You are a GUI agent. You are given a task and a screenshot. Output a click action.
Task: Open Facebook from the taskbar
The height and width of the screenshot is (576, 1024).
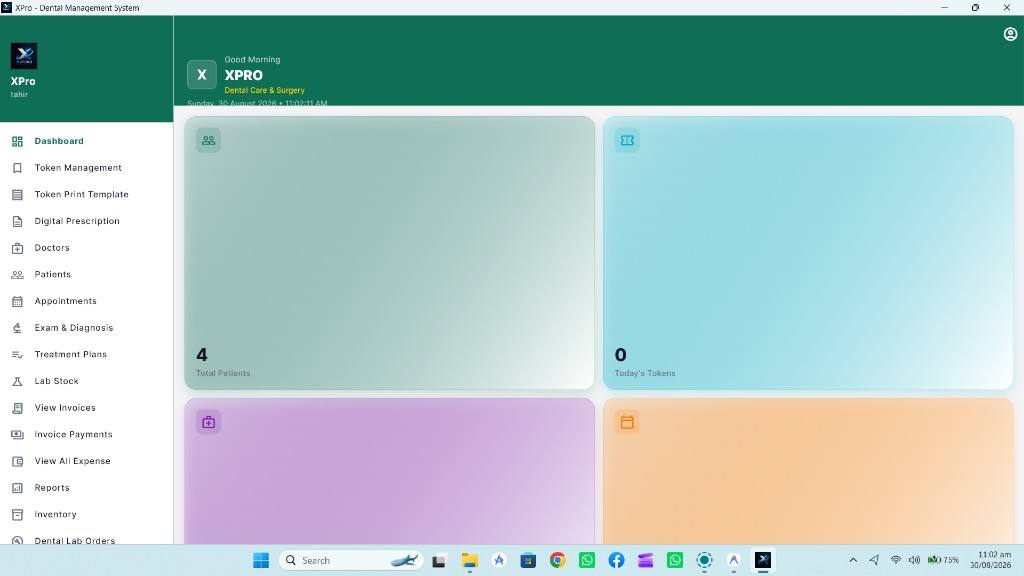tap(616, 560)
